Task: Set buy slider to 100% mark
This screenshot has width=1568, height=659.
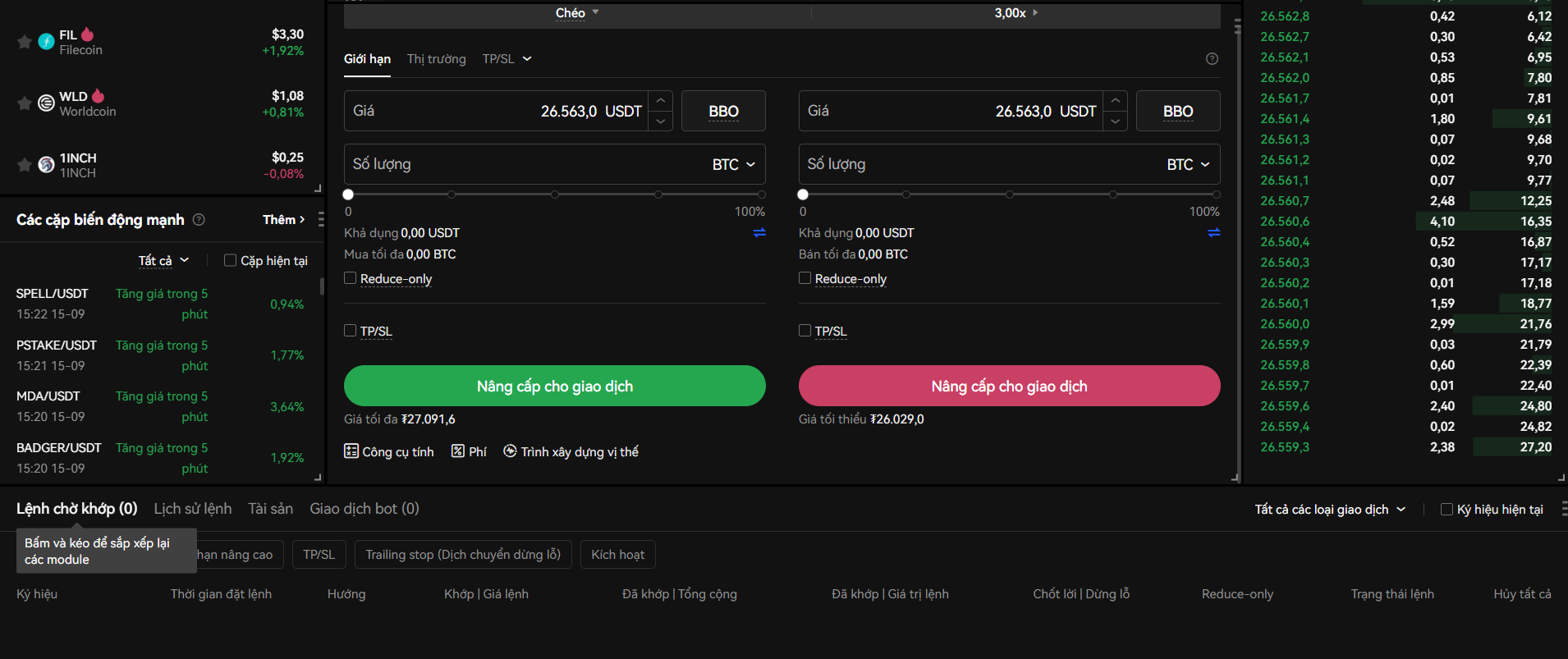Action: tap(762, 194)
